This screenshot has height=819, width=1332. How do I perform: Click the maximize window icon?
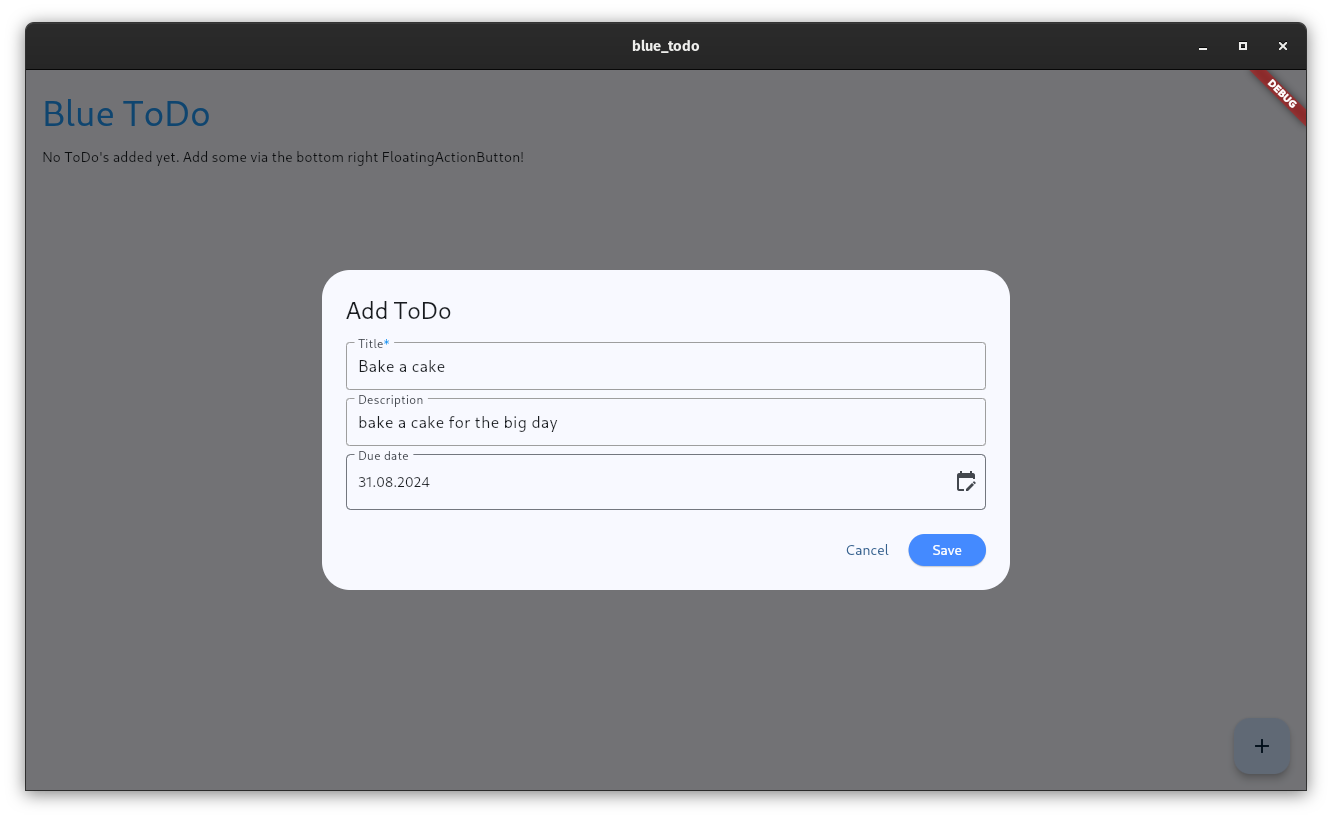[x=1242, y=46]
